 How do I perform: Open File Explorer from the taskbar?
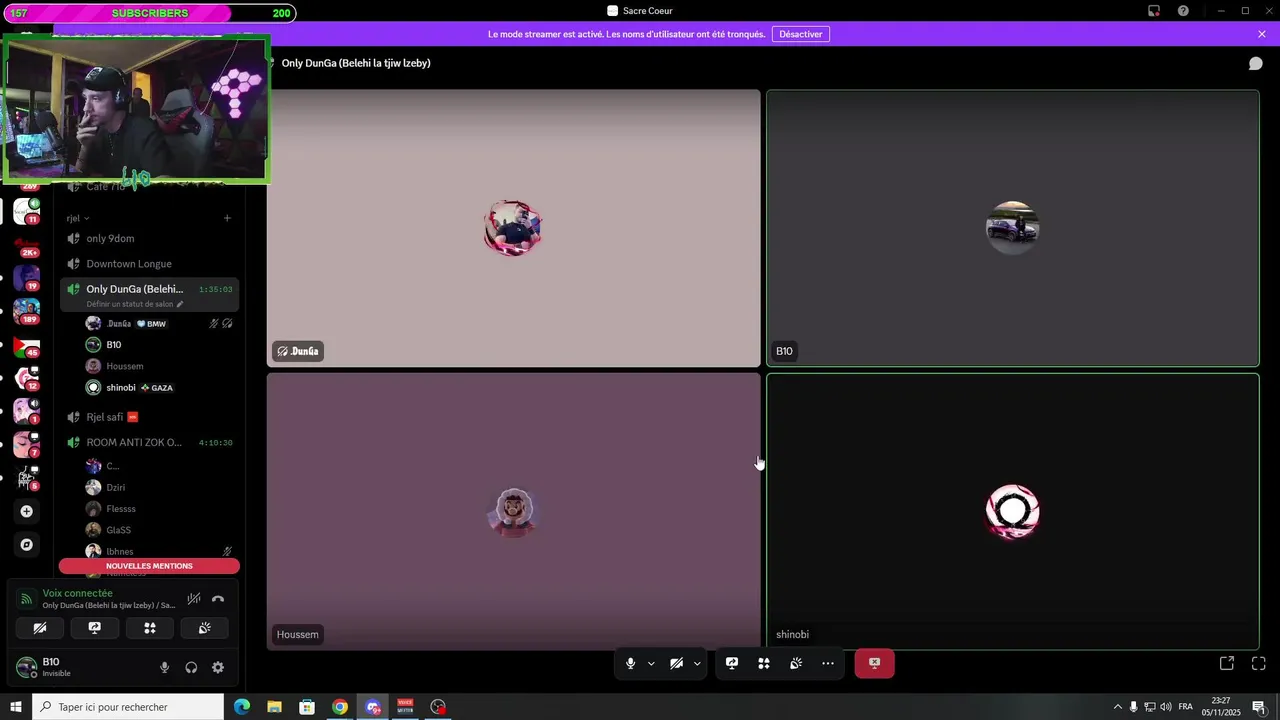coord(274,707)
